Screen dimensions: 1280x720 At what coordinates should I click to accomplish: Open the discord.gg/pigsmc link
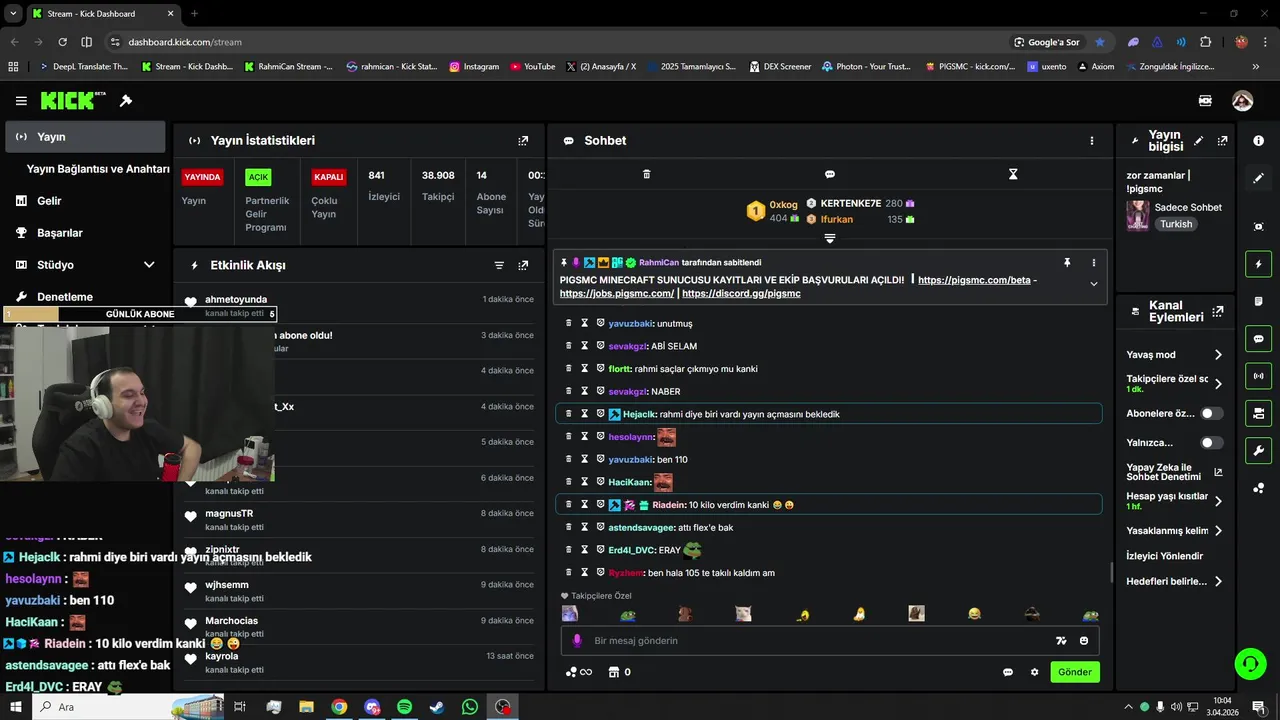pos(741,294)
